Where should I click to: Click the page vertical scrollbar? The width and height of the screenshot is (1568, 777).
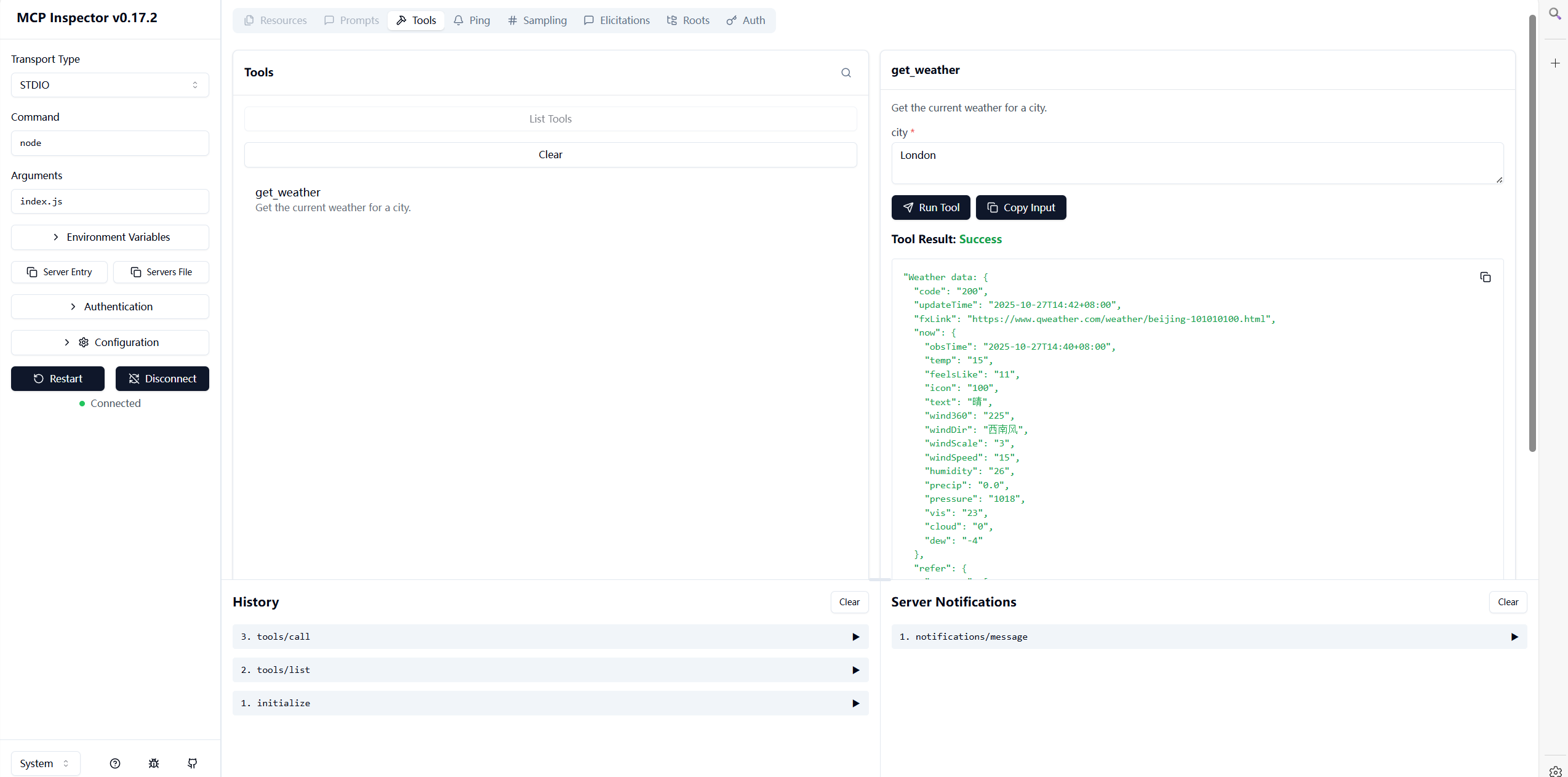pos(1532,234)
